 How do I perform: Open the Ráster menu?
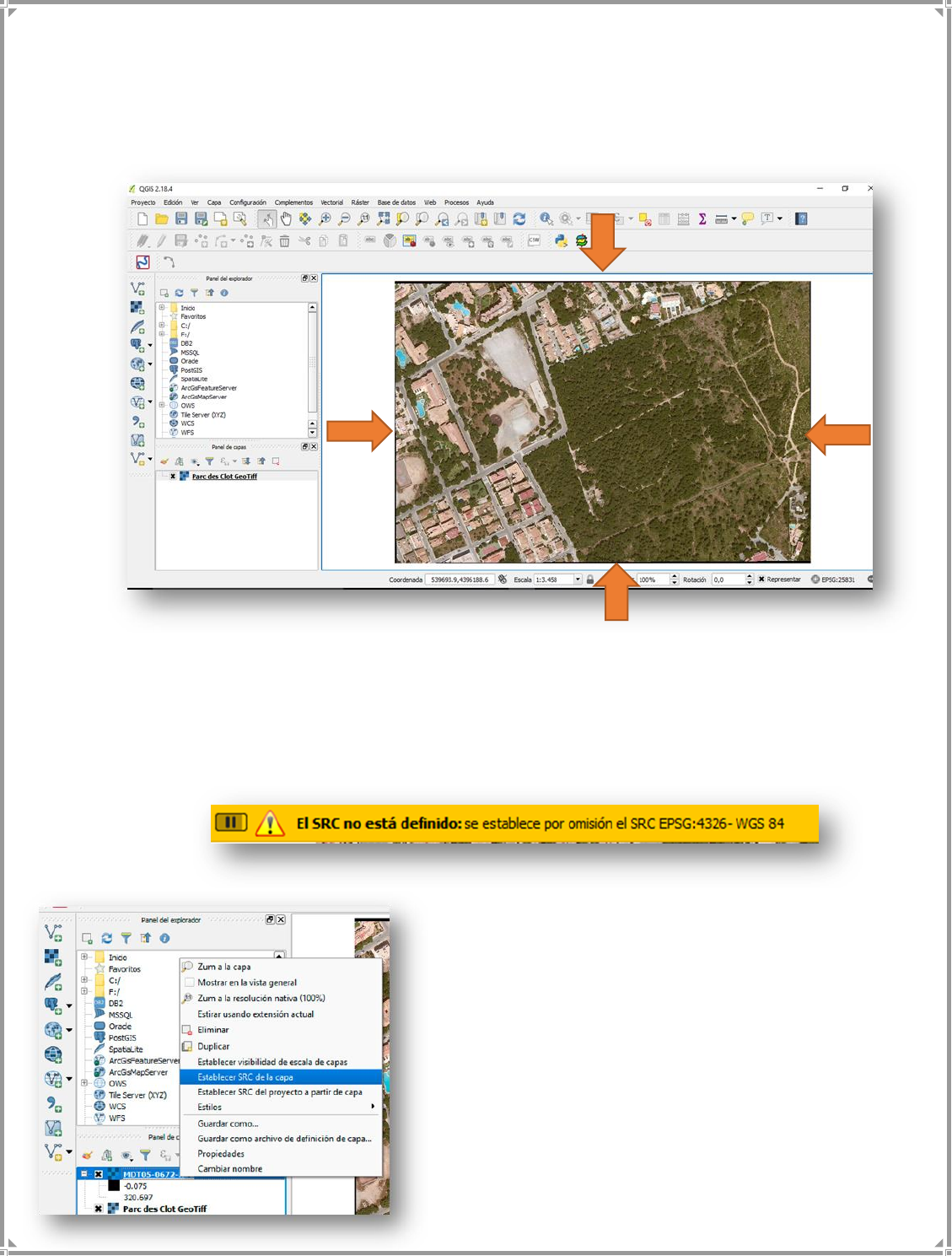coord(360,202)
